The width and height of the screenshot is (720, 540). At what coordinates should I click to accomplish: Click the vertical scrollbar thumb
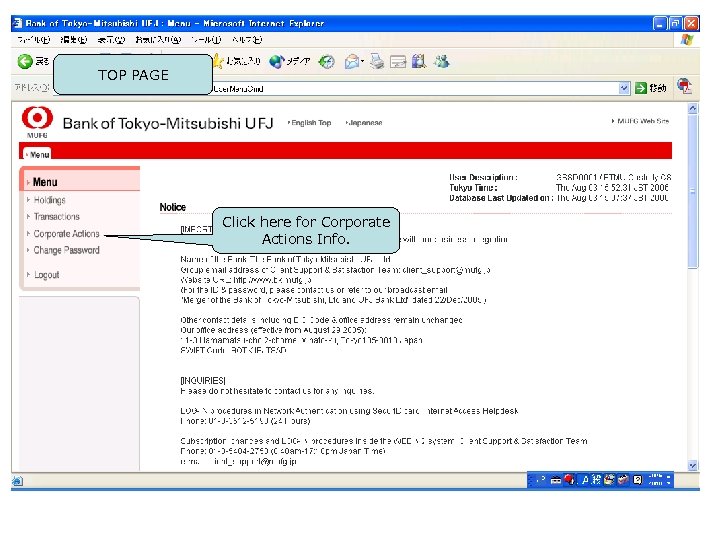point(692,191)
